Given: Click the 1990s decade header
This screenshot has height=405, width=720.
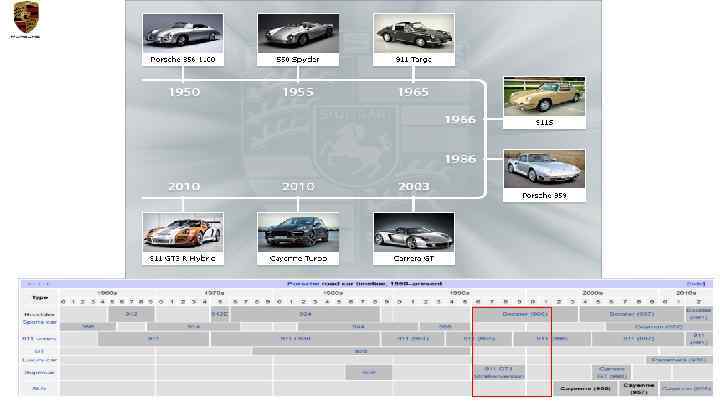Looking at the screenshot, I should click(x=460, y=292).
